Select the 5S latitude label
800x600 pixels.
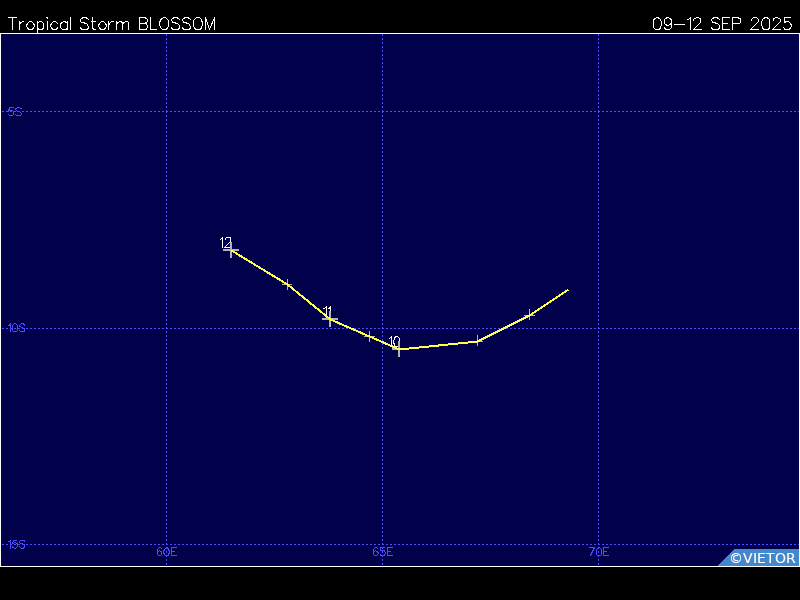tap(15, 112)
